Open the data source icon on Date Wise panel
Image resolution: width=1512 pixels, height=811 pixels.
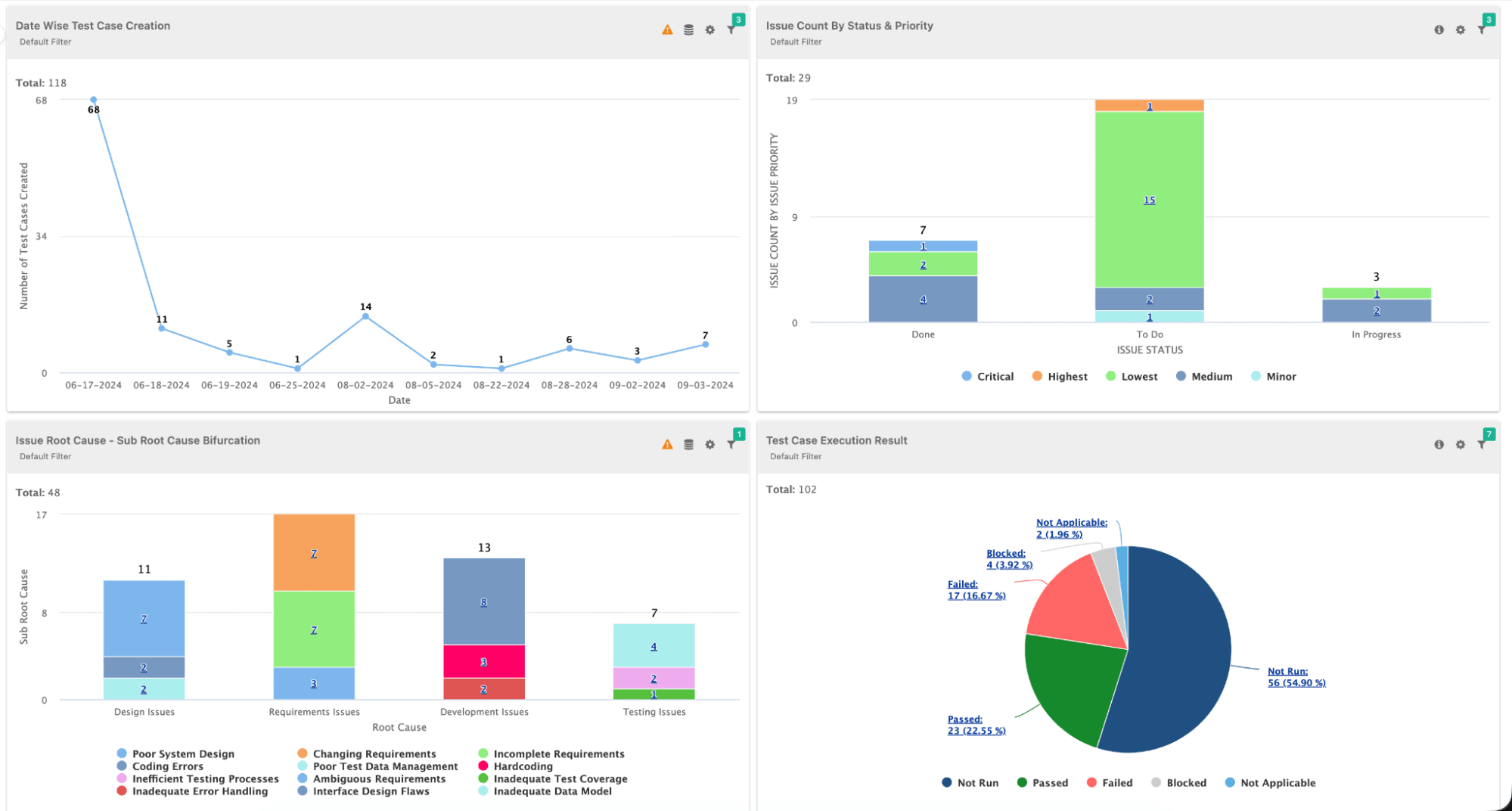pos(688,30)
